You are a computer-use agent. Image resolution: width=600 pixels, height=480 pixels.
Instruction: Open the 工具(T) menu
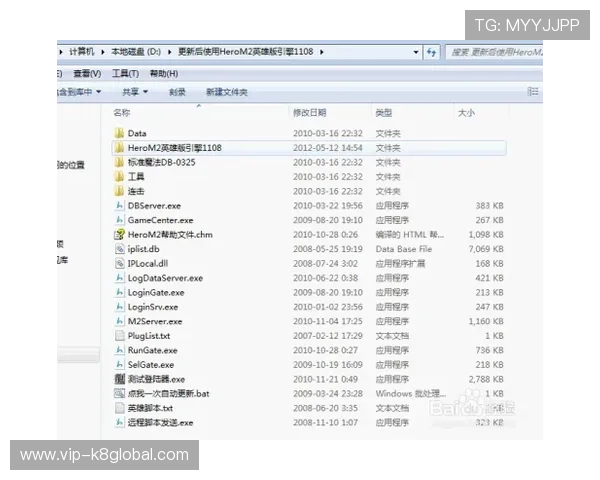[125, 73]
